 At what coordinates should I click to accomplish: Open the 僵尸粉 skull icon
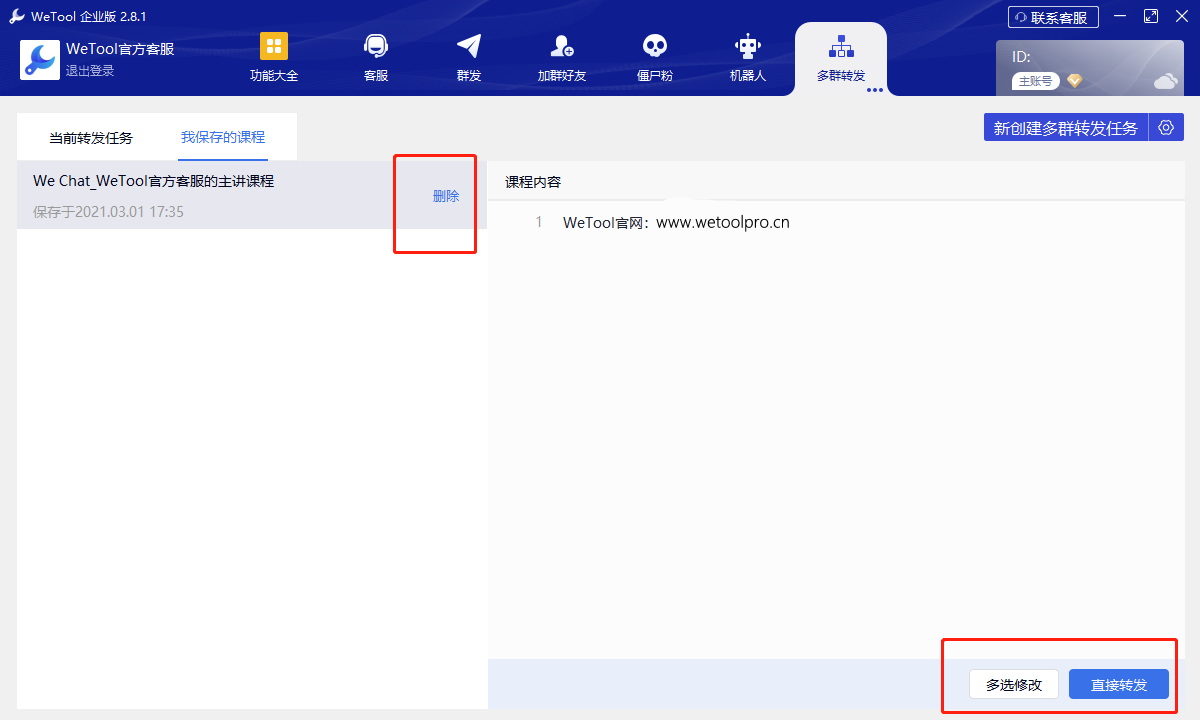tap(655, 46)
